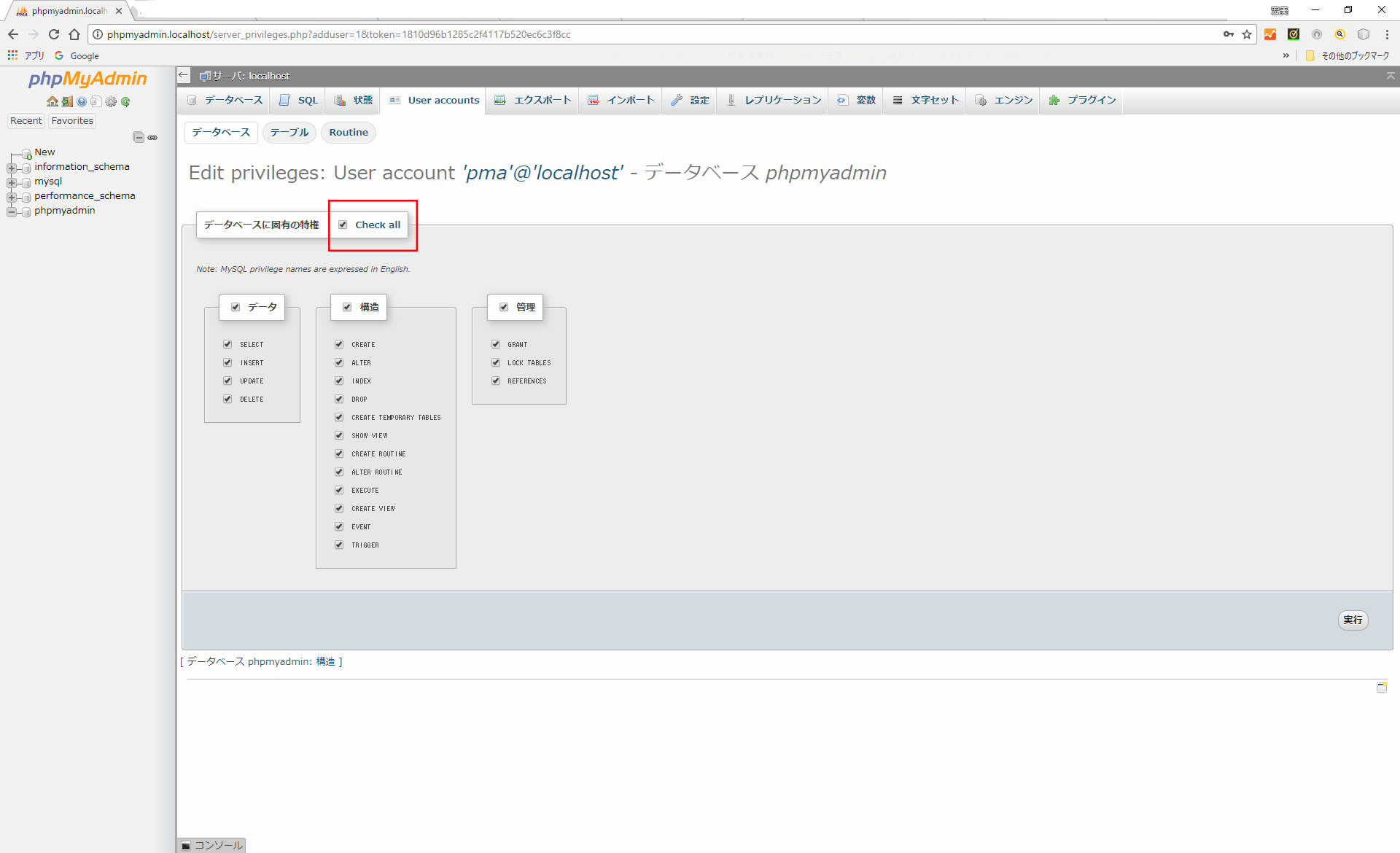Viewport: 1400px width, 853px height.
Task: Expand the performance_schema database node
Action: [x=12, y=197]
